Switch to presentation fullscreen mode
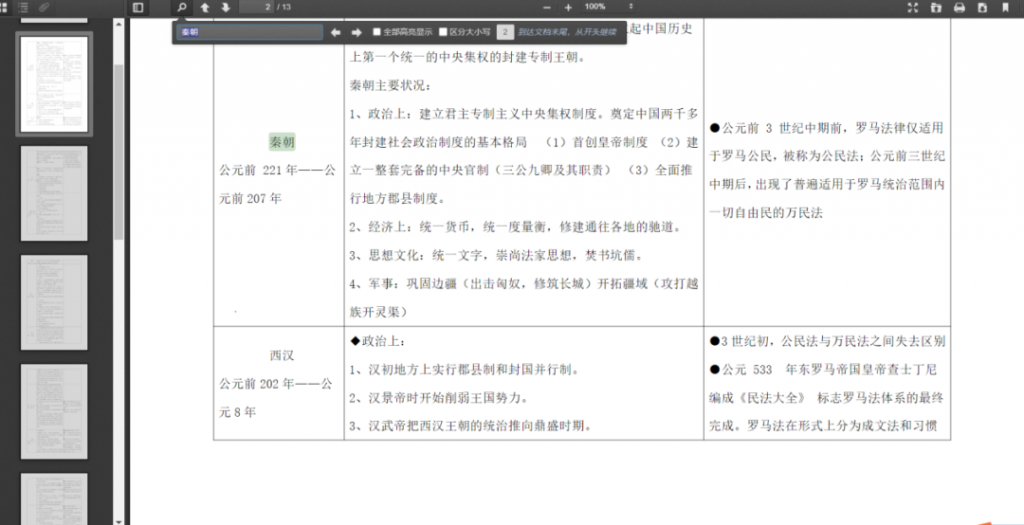 tap(913, 7)
